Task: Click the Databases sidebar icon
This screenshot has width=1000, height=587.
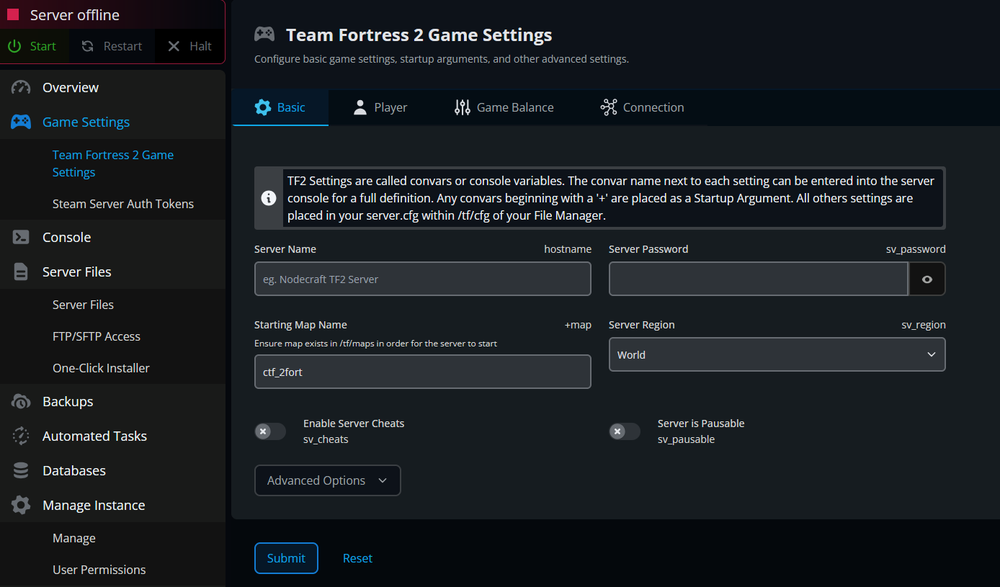Action: click(22, 470)
